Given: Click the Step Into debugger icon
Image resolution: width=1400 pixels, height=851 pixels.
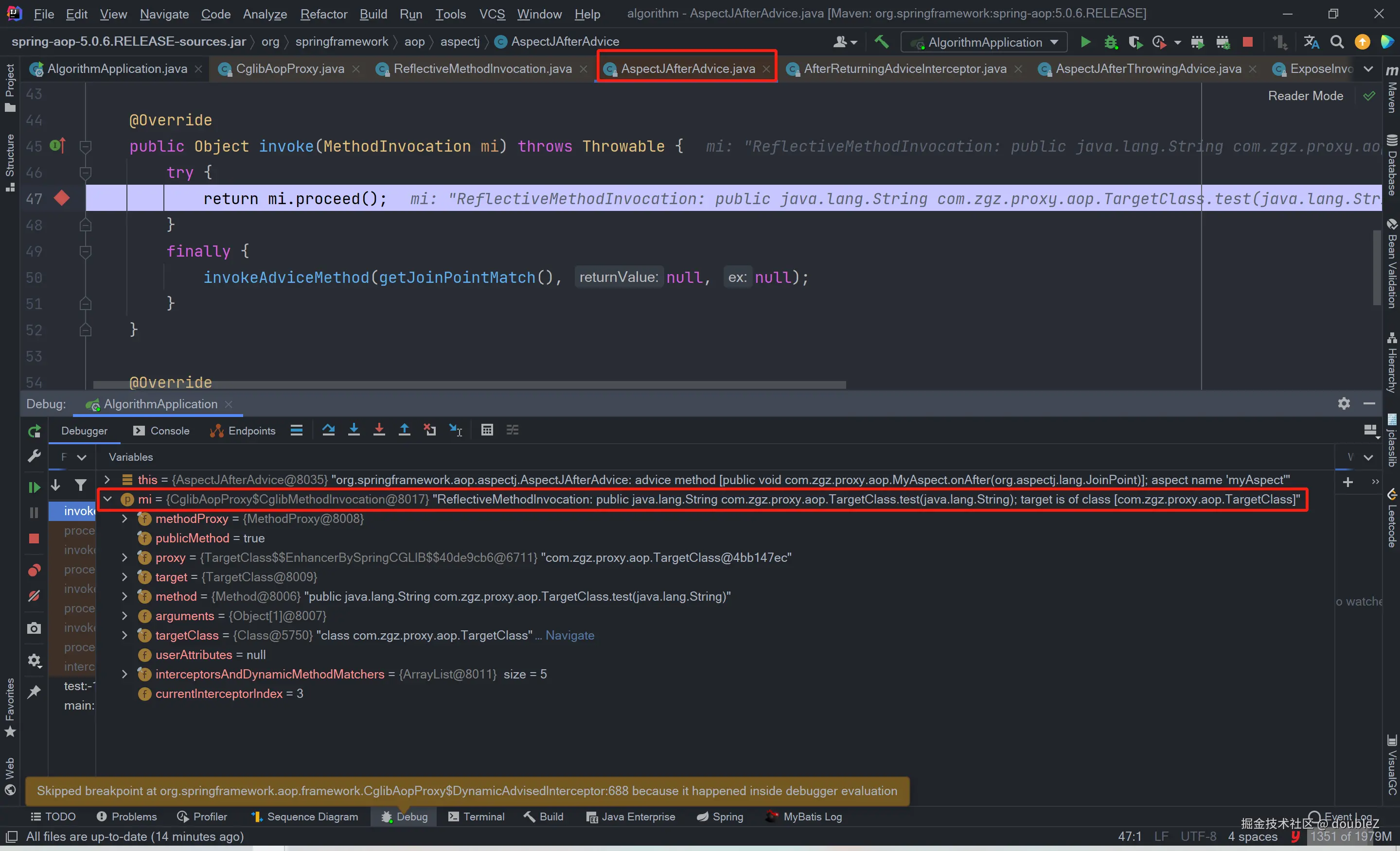Looking at the screenshot, I should [x=354, y=430].
